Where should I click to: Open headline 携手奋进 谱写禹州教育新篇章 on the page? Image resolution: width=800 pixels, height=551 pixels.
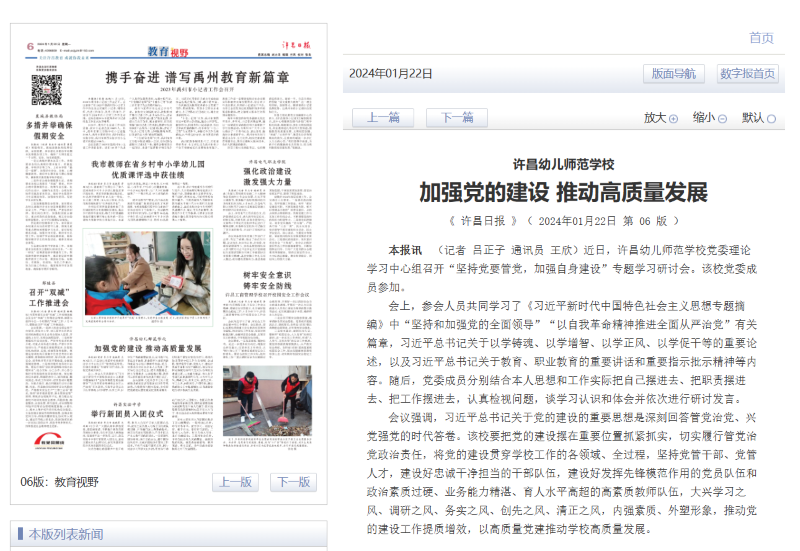point(198,77)
